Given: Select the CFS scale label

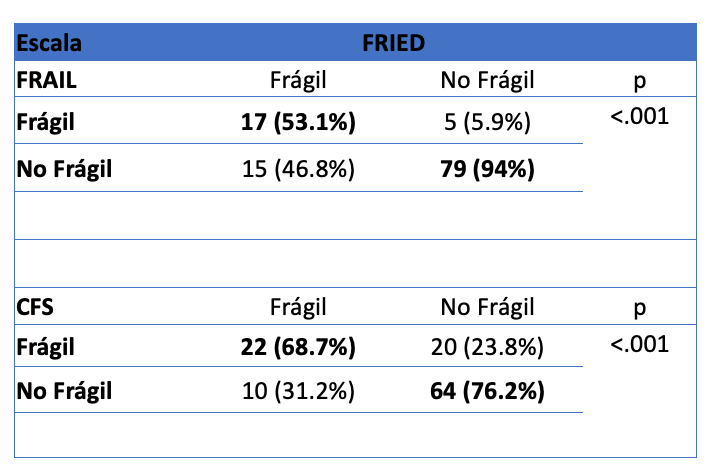Looking at the screenshot, I should tap(35, 307).
